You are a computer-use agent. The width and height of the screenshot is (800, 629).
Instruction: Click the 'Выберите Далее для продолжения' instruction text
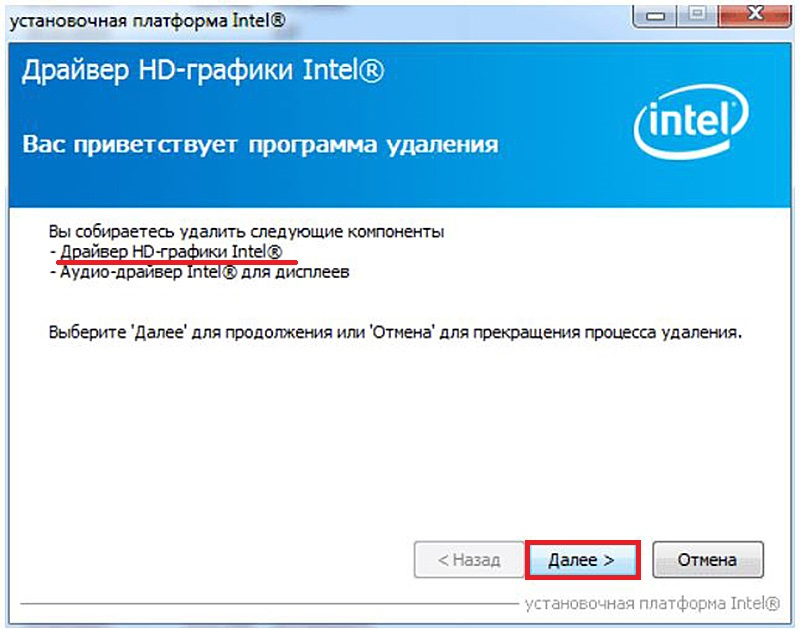coord(395,333)
